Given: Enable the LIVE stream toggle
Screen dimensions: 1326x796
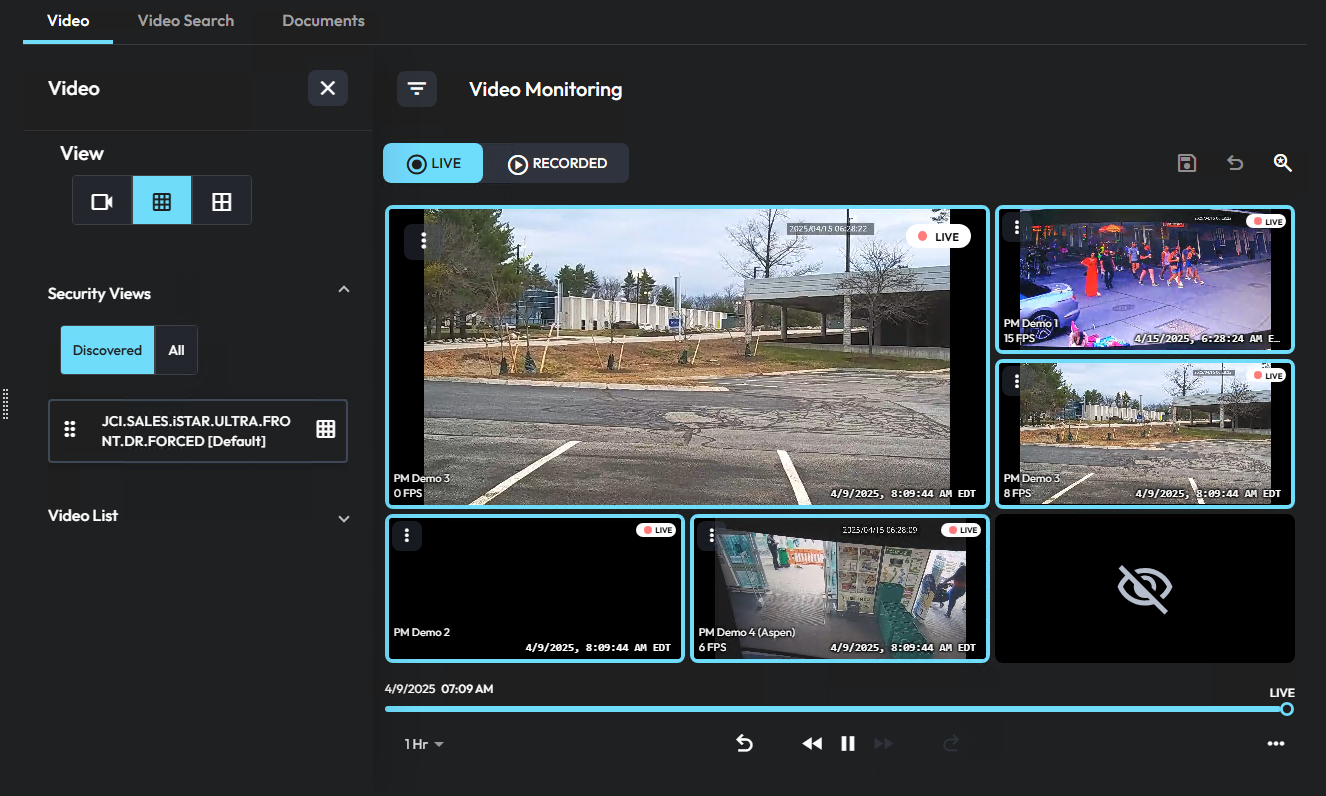Looking at the screenshot, I should pyautogui.click(x=432, y=162).
